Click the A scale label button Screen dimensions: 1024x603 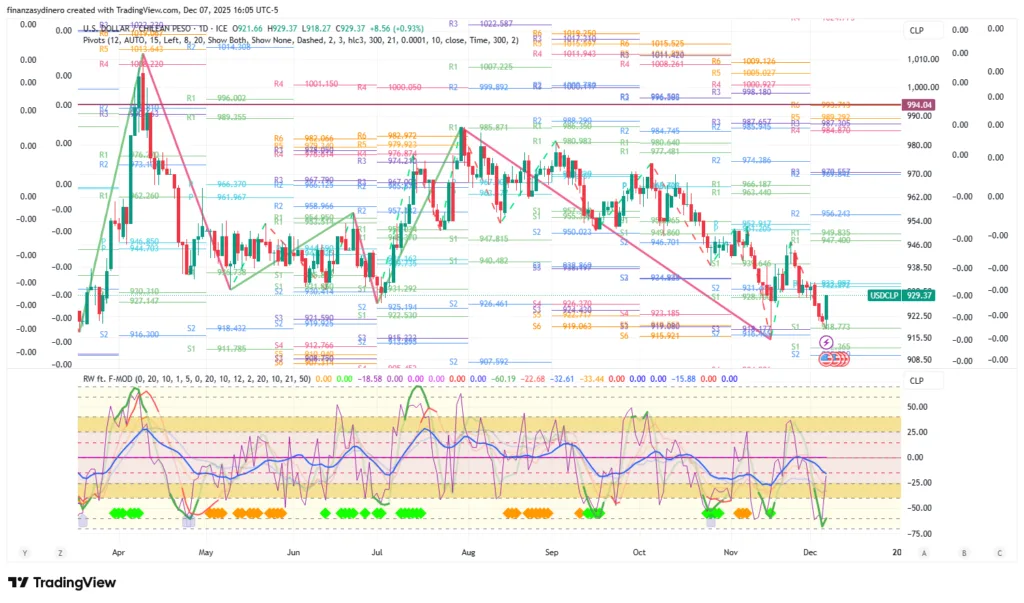pyautogui.click(x=924, y=552)
